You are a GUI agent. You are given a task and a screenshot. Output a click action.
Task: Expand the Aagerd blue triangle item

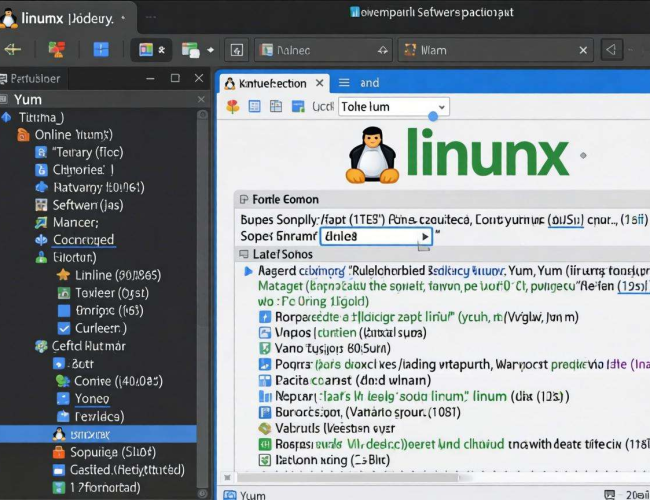click(248, 271)
